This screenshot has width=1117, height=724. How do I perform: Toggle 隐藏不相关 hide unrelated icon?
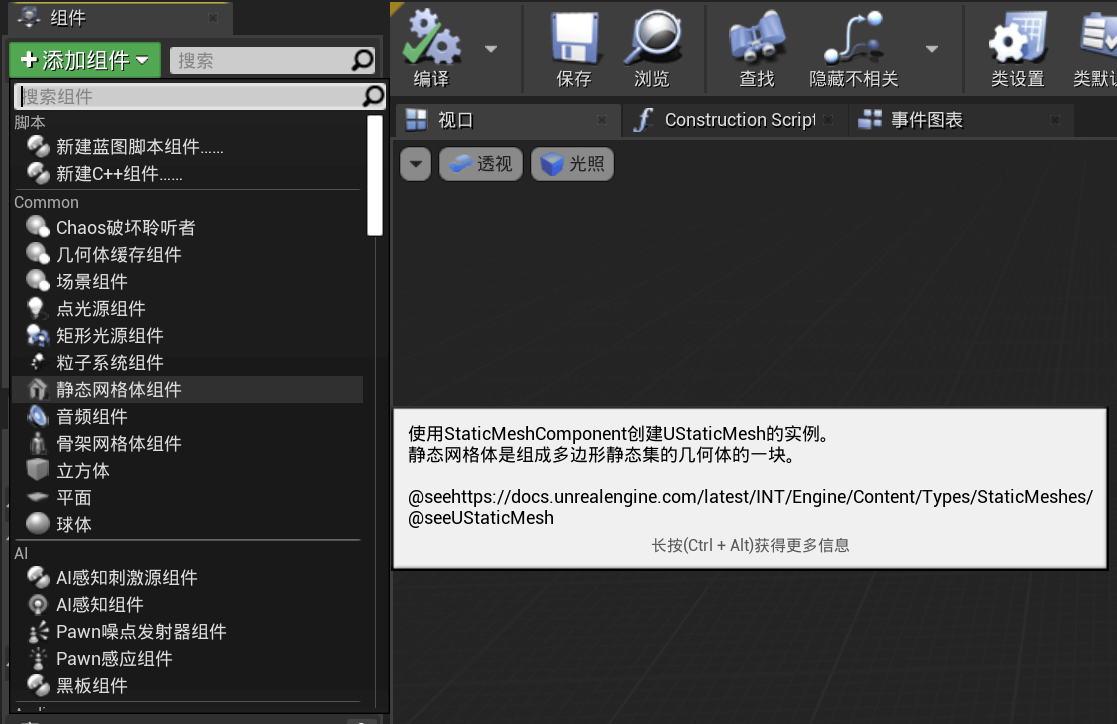tap(853, 47)
